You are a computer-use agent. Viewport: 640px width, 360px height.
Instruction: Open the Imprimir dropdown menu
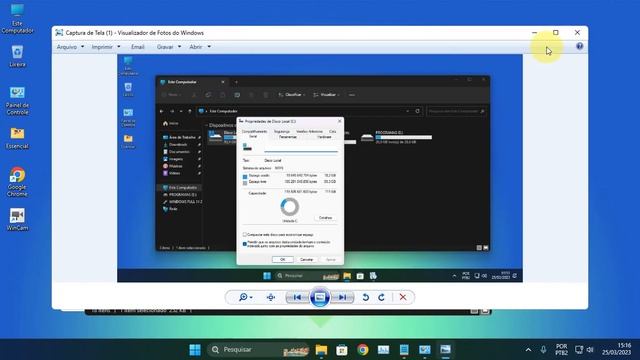tap(106, 47)
